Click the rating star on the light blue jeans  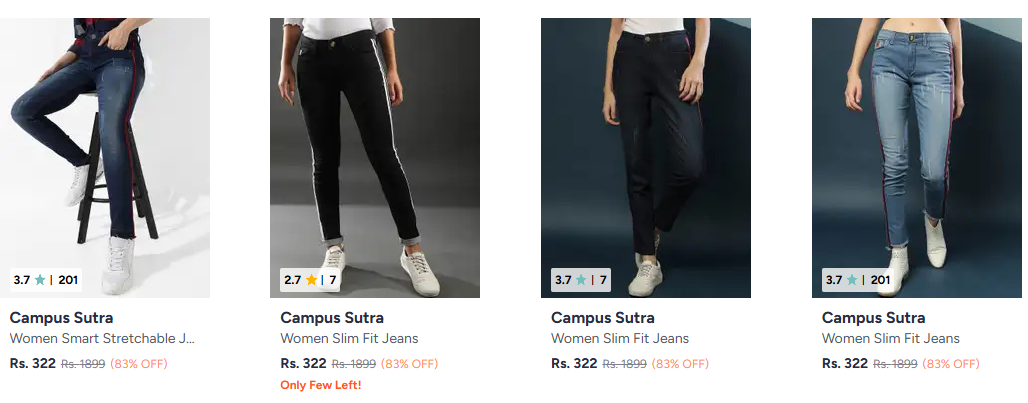point(852,280)
